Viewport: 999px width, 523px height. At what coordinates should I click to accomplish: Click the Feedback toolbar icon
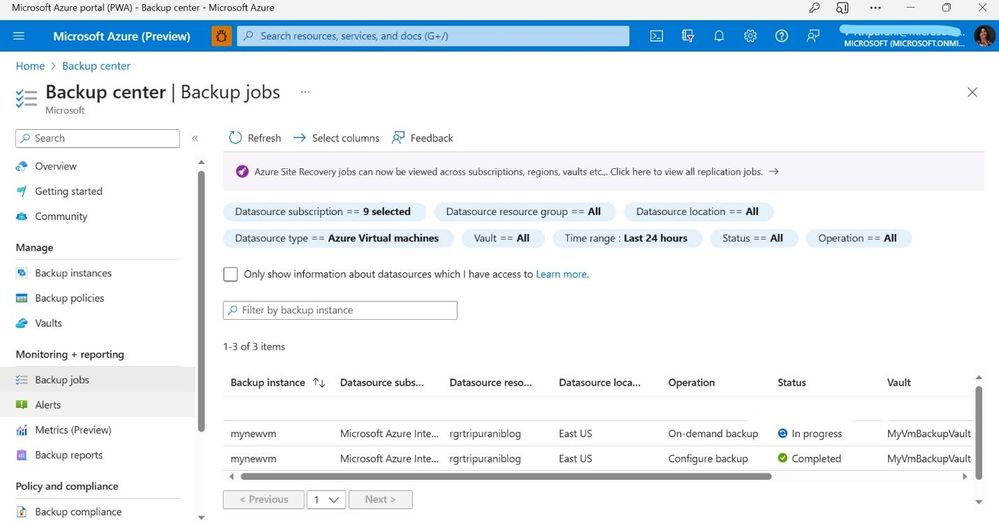coord(398,138)
